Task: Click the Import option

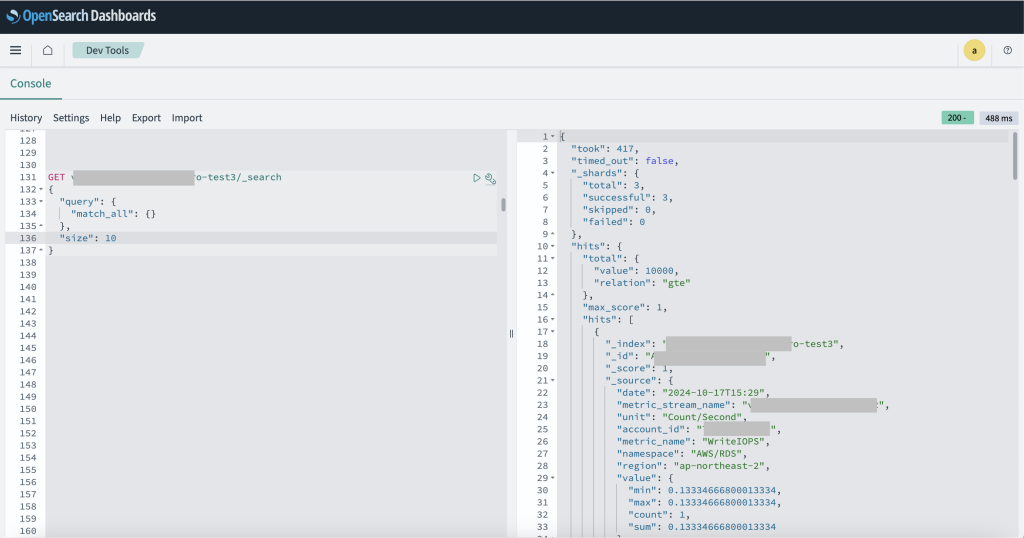Action: pyautogui.click(x=187, y=118)
